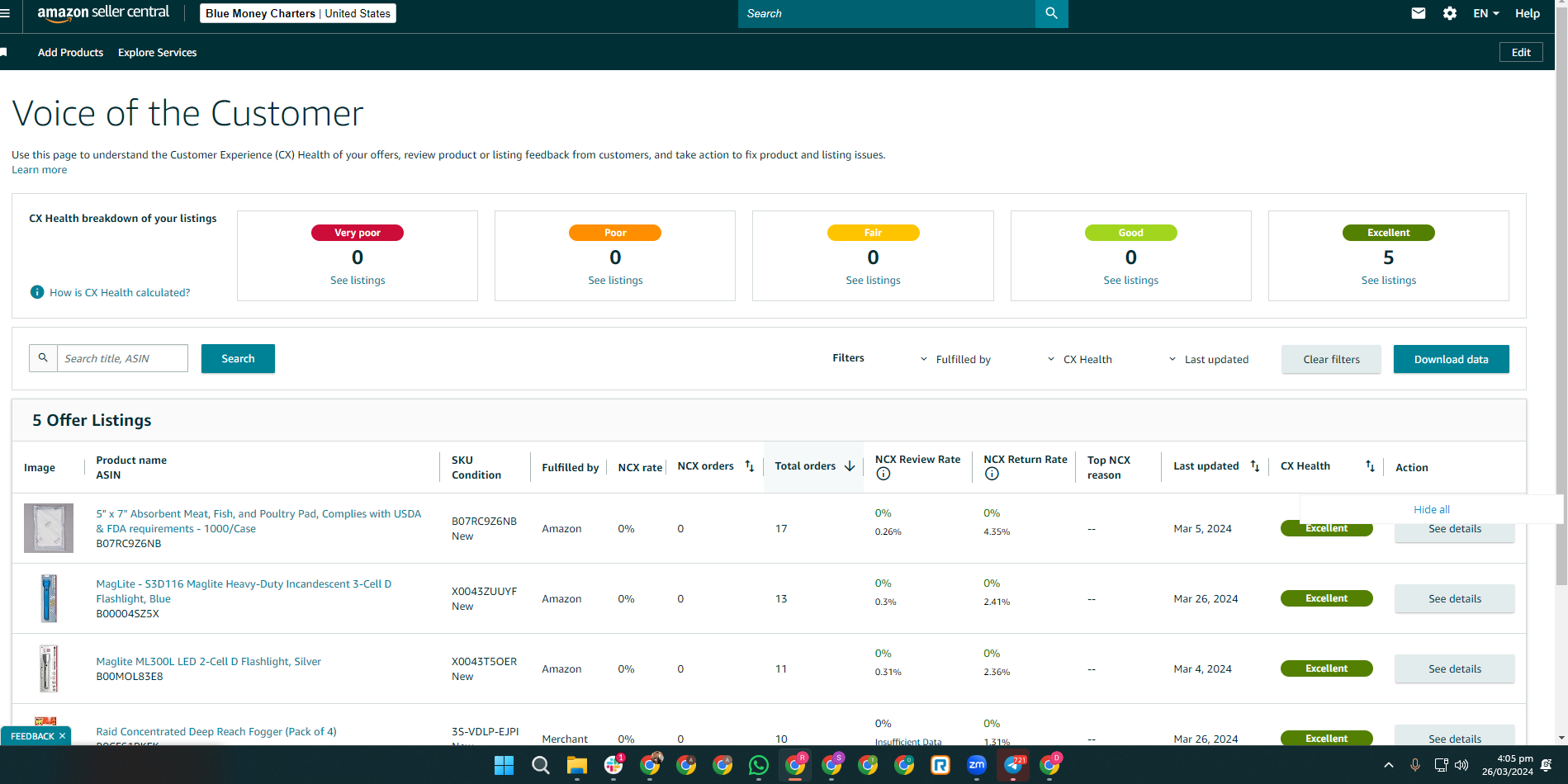Open Add Products menu item

pos(71,52)
